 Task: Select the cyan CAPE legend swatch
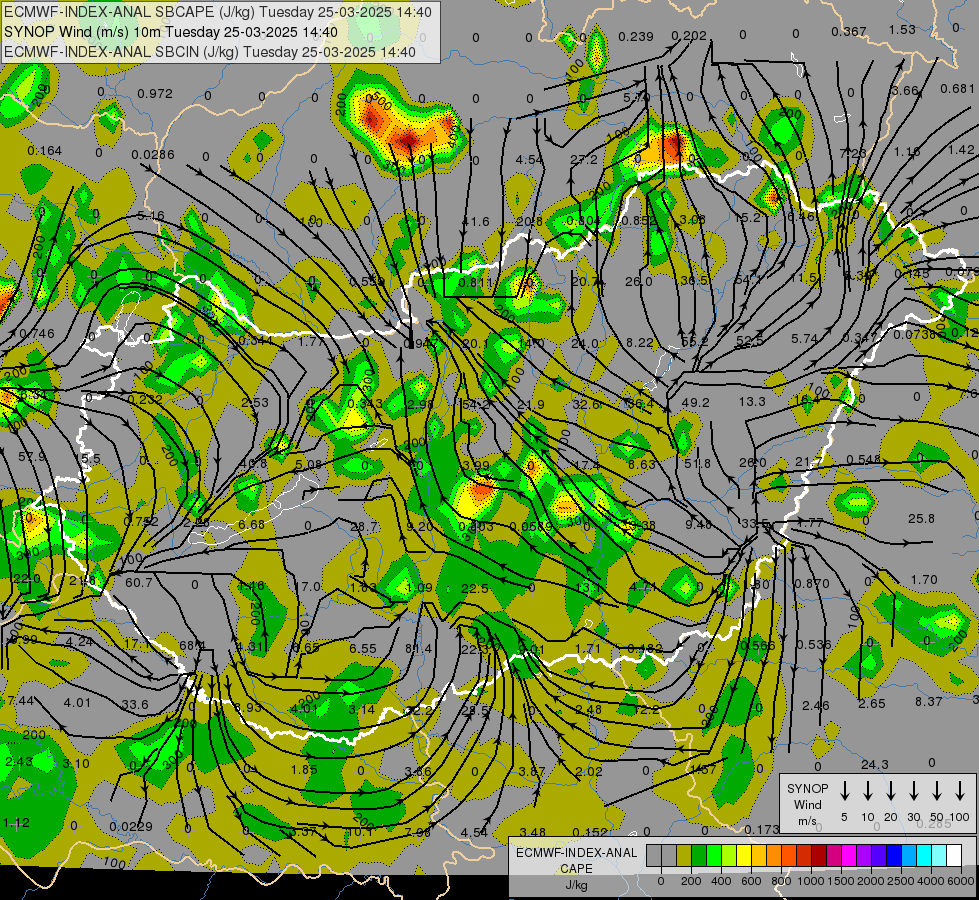[x=923, y=855]
